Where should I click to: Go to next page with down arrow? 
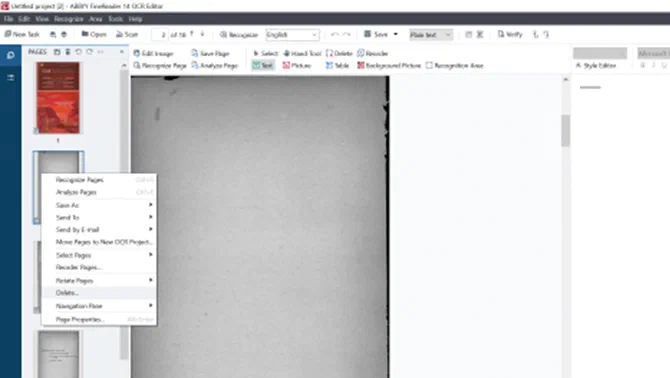coord(202,34)
